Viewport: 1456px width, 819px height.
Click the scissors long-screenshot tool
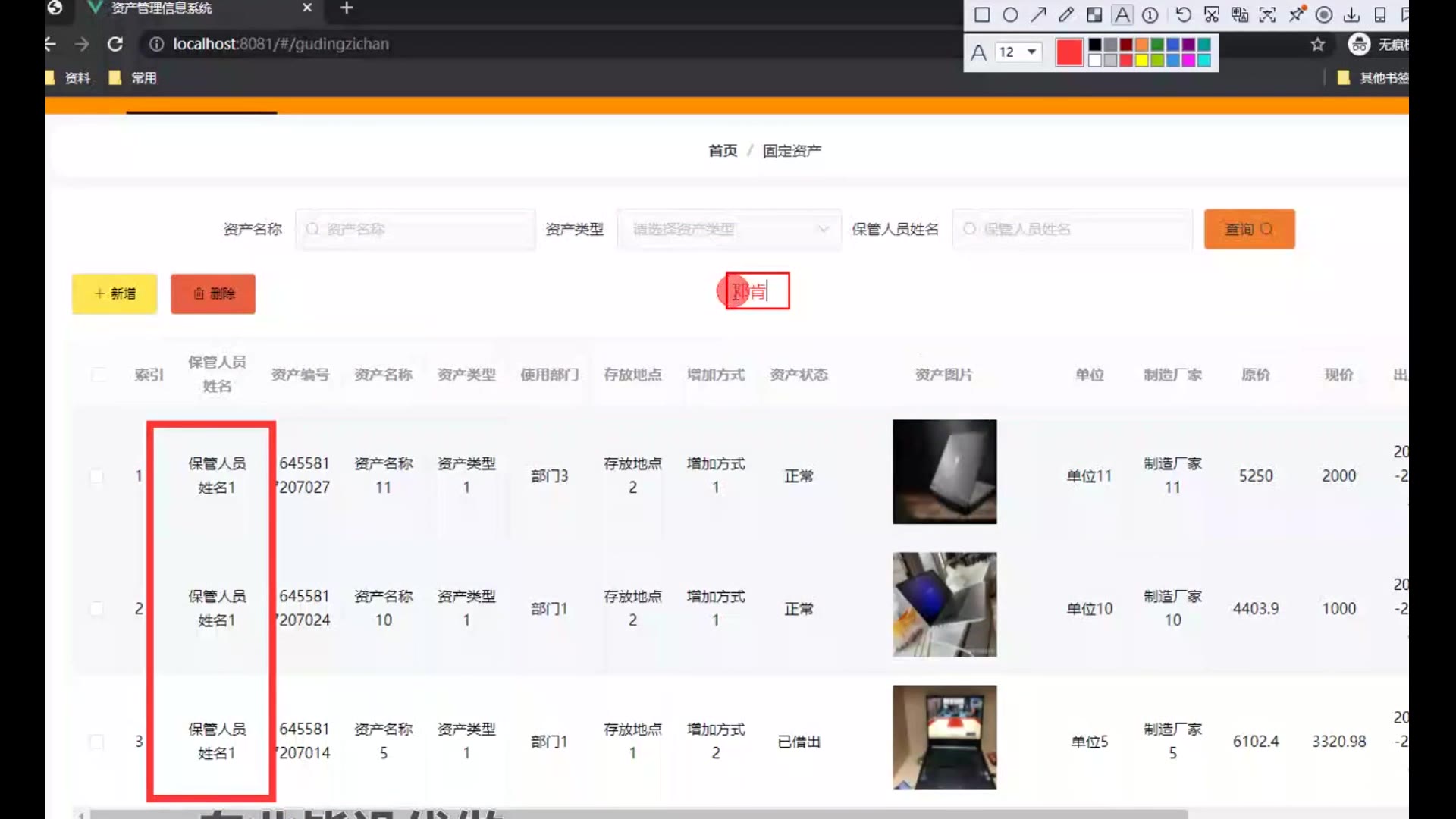click(1212, 14)
